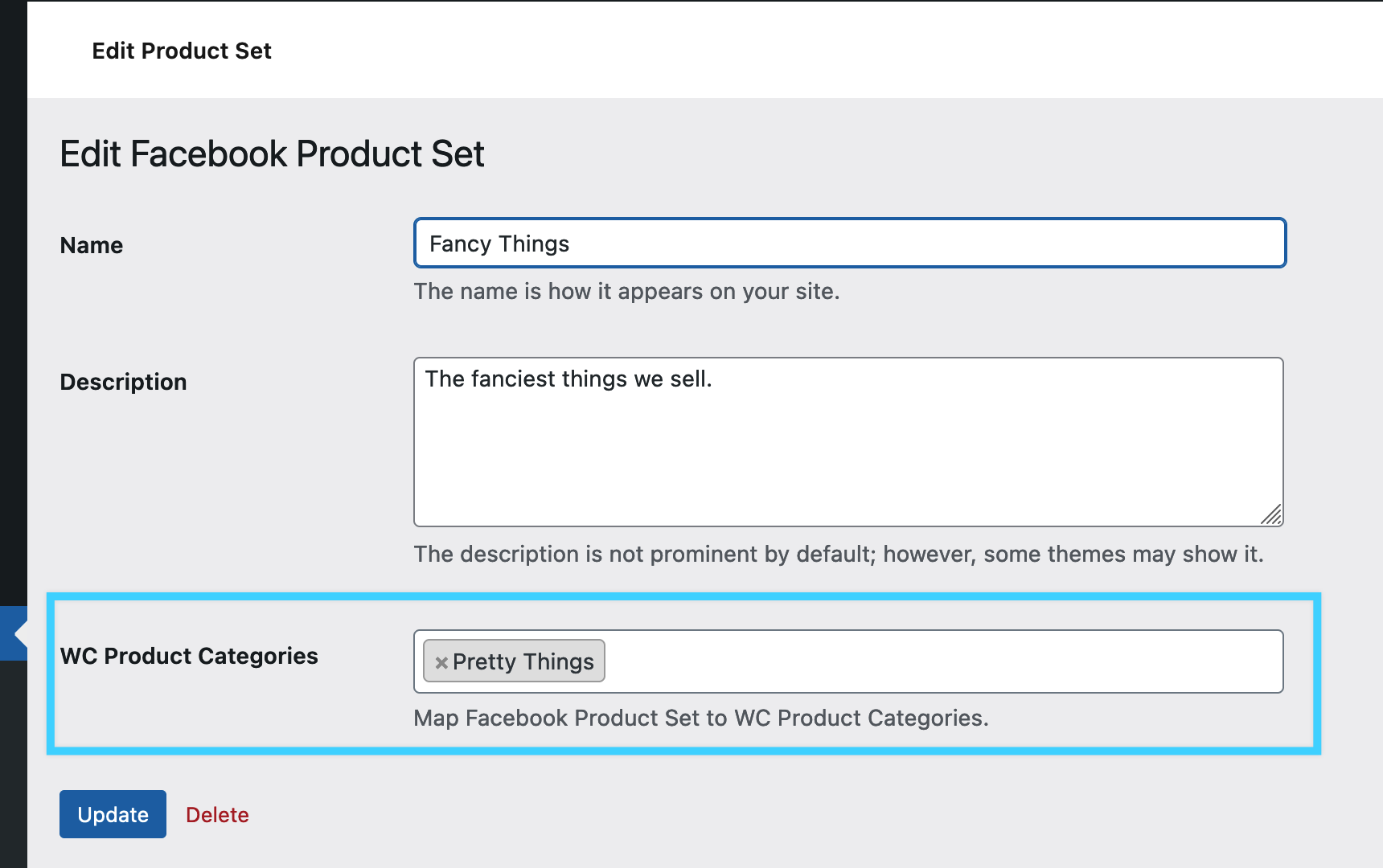The image size is (1383, 868).
Task: Click the Edit Facebook Product Set heading
Action: [x=272, y=154]
